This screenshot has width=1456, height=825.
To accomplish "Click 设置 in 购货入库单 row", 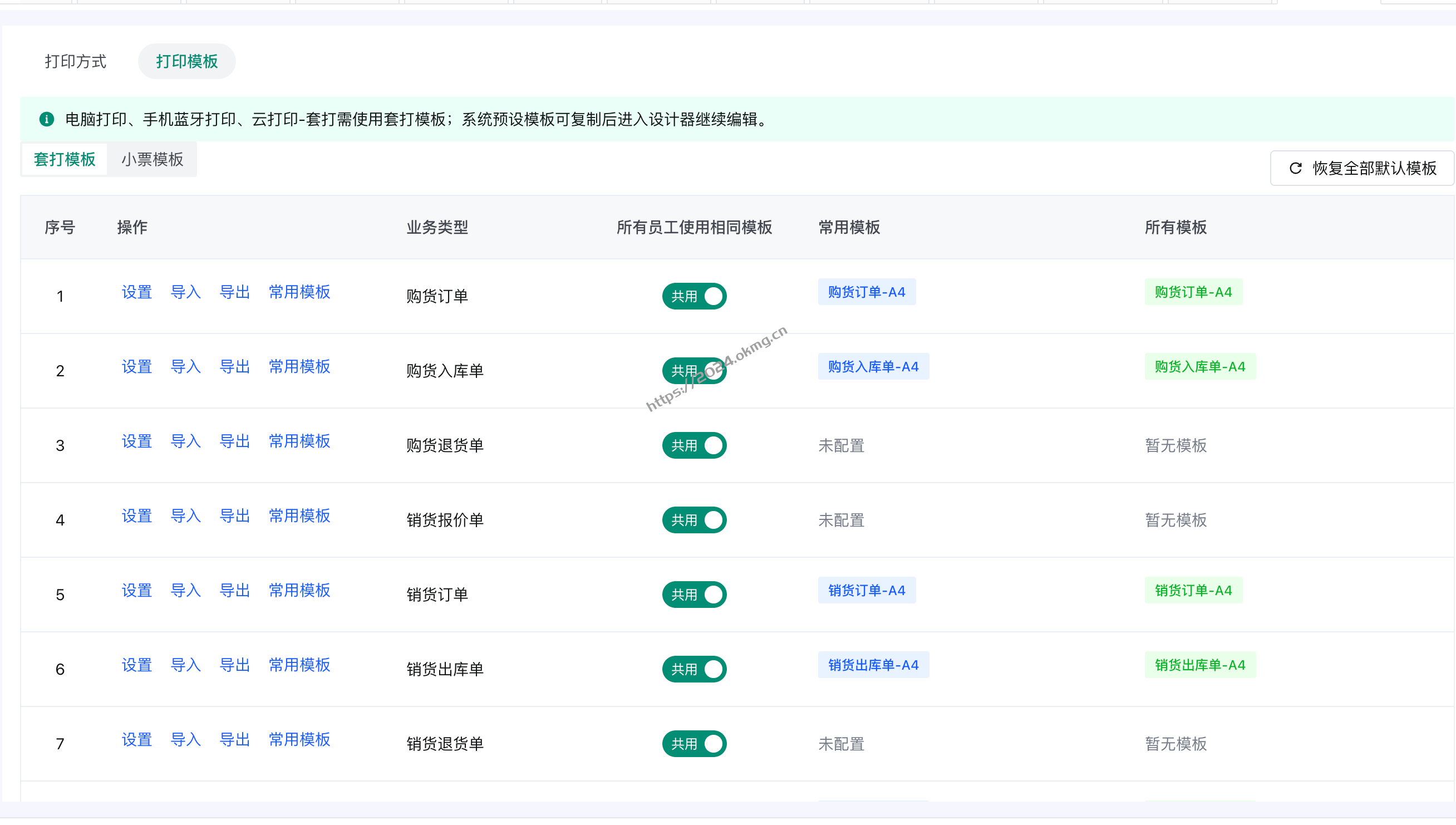I will 136,367.
